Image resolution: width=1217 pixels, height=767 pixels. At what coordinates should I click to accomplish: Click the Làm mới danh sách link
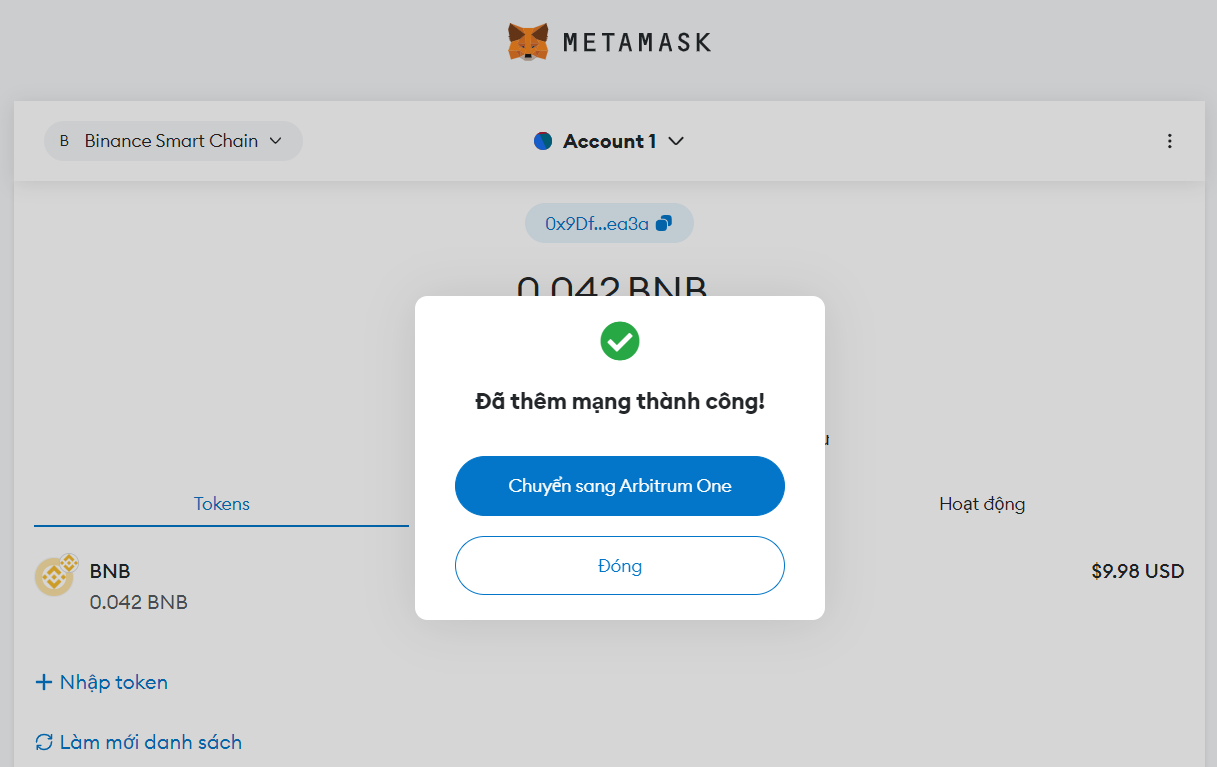150,742
